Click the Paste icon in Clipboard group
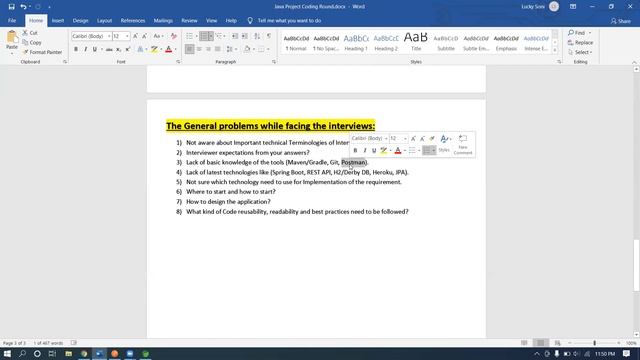This screenshot has height=360, width=640. coord(12,38)
